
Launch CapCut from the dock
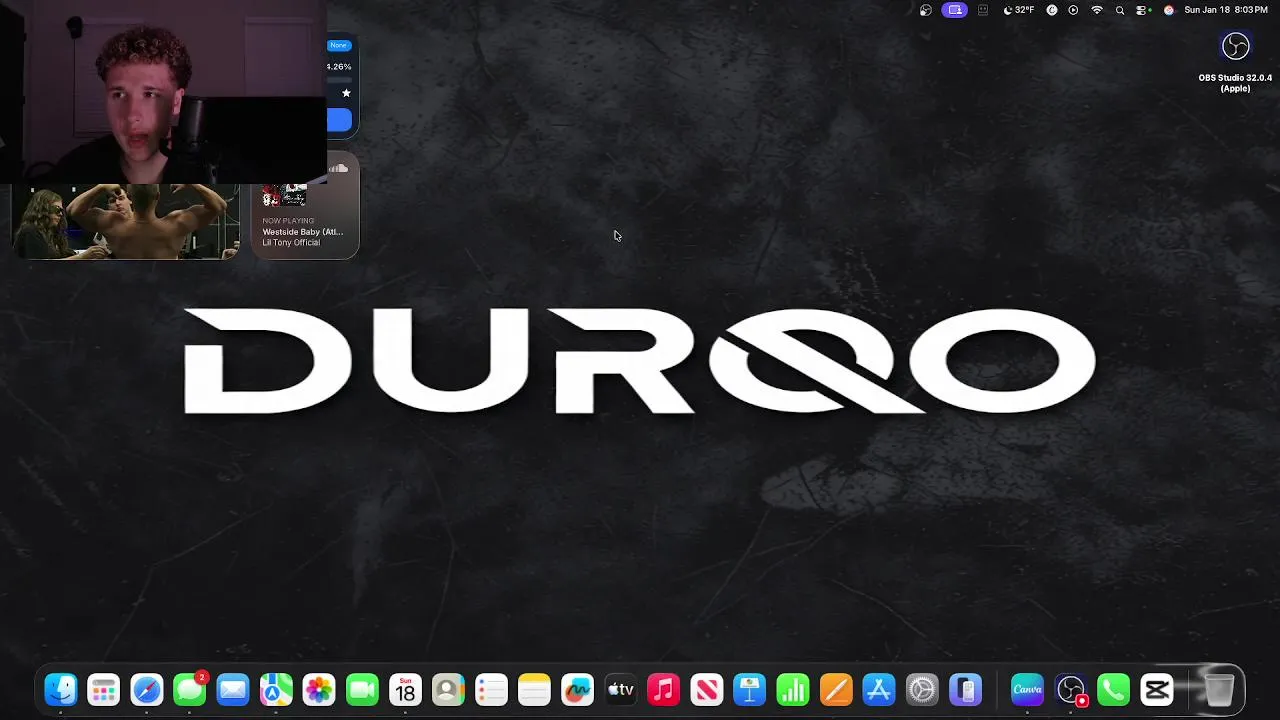[1156, 690]
